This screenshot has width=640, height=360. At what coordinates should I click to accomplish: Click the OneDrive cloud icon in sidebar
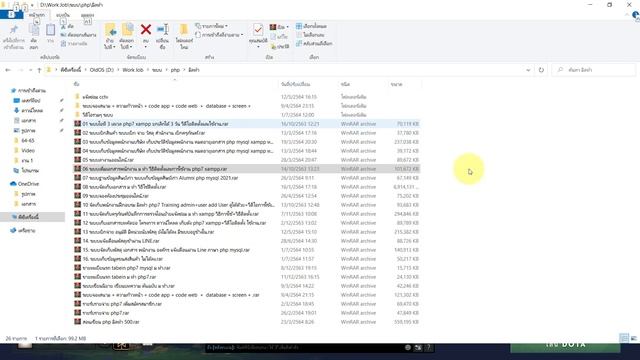click(x=13, y=184)
